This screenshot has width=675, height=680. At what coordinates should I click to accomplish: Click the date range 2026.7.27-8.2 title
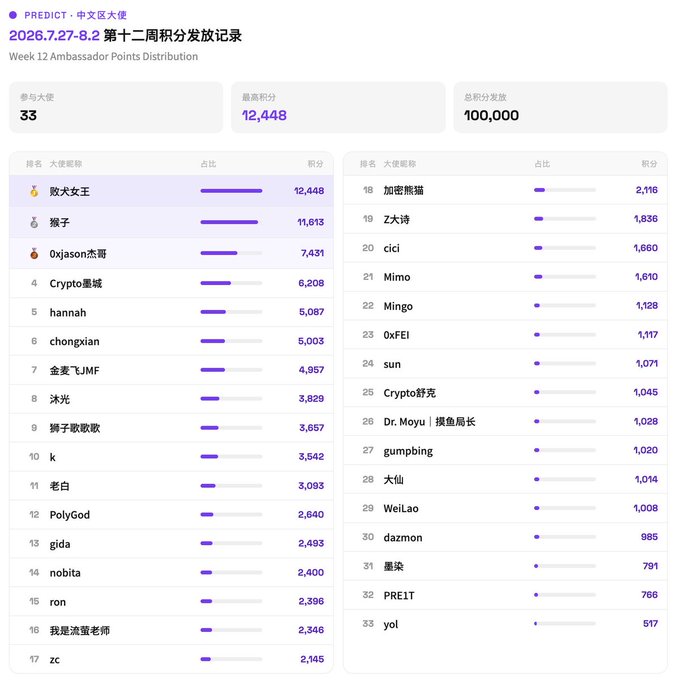coord(54,36)
